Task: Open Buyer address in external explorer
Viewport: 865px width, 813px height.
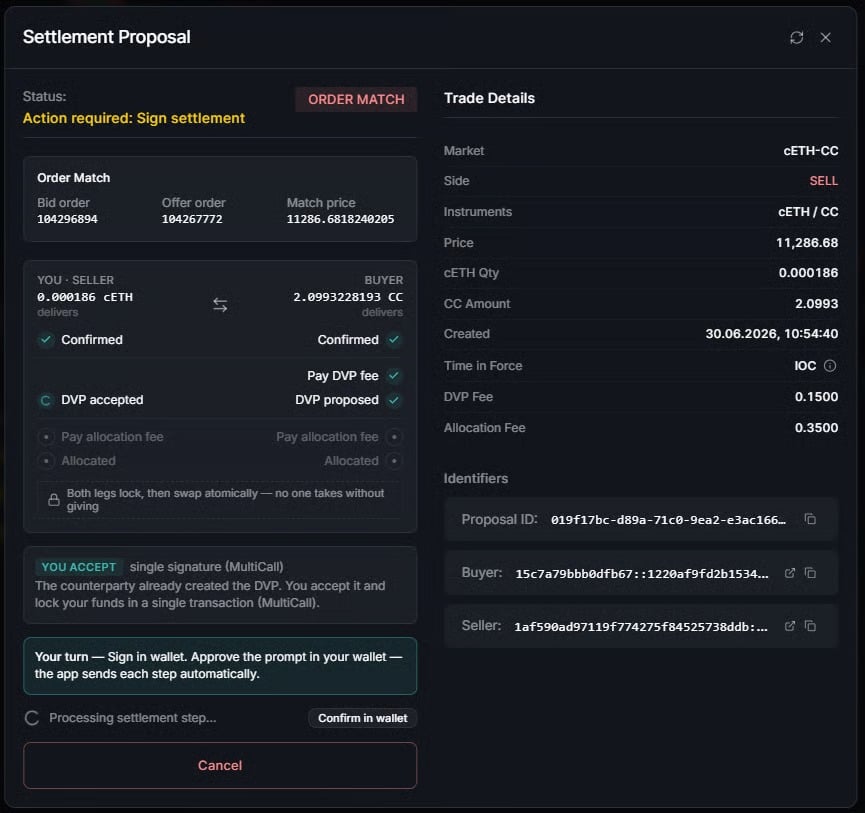Action: point(789,573)
